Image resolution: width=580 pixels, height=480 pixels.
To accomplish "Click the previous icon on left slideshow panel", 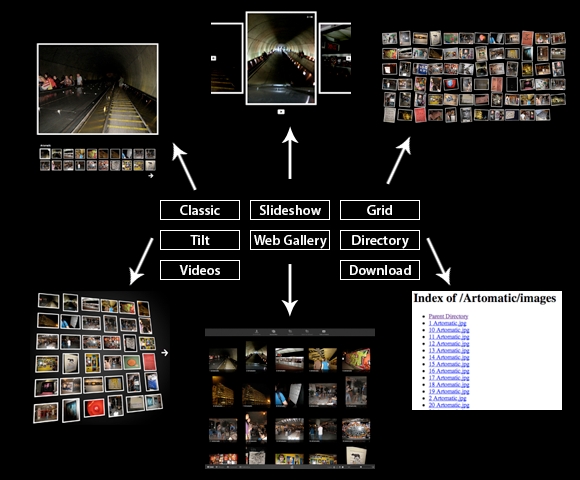I will [x=213, y=58].
